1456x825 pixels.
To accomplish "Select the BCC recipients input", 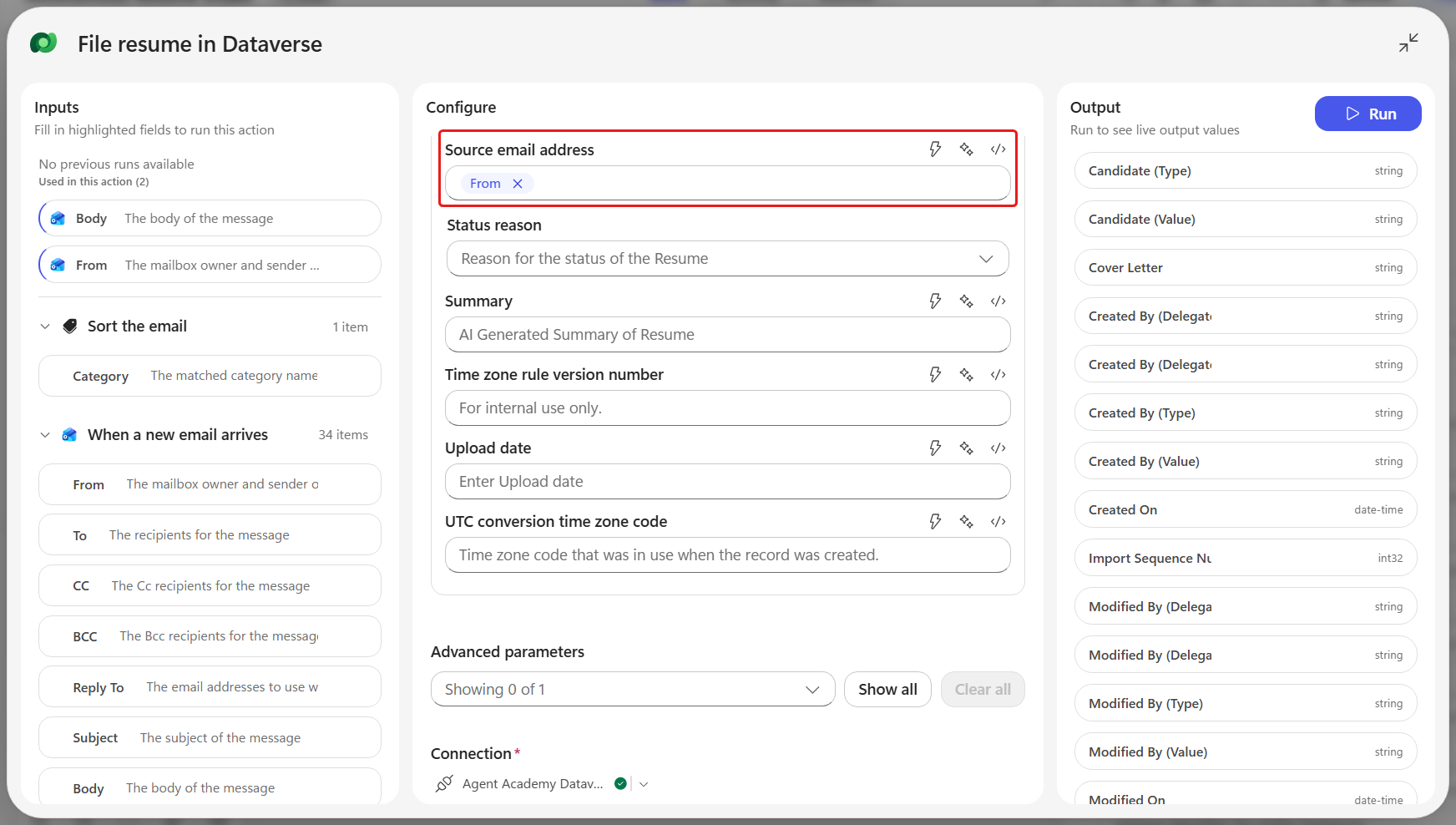I will click(x=210, y=636).
